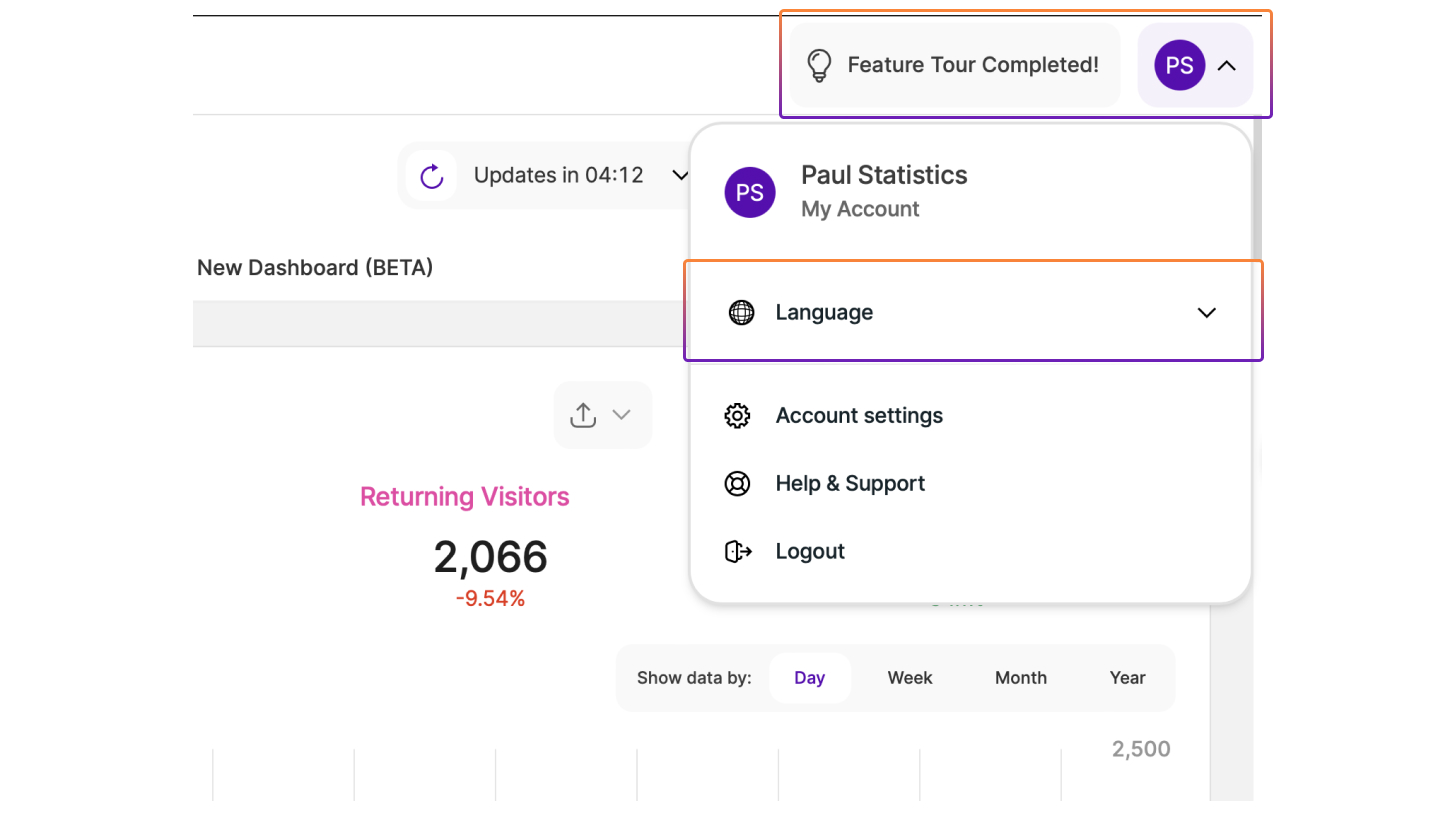
Task: Open the My Account link
Action: [x=860, y=209]
